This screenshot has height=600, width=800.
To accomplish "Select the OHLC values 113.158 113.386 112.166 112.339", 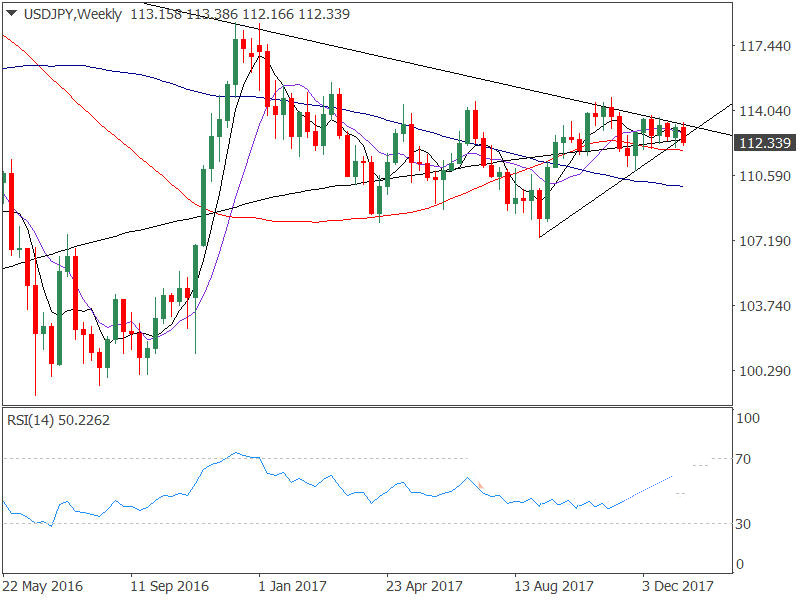I will 240,14.
